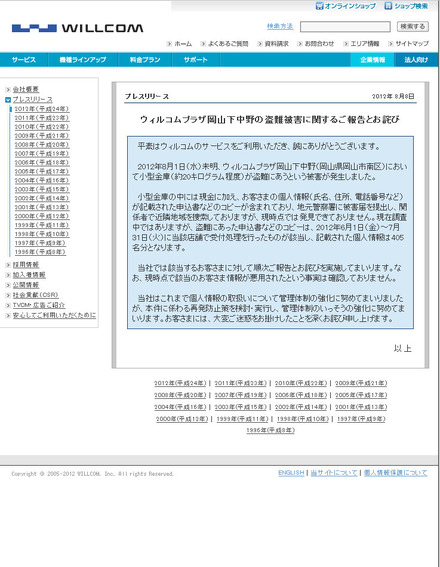Select 1996年(平成8年) in the sidebar
This screenshot has height=567, width=440.
(40, 252)
